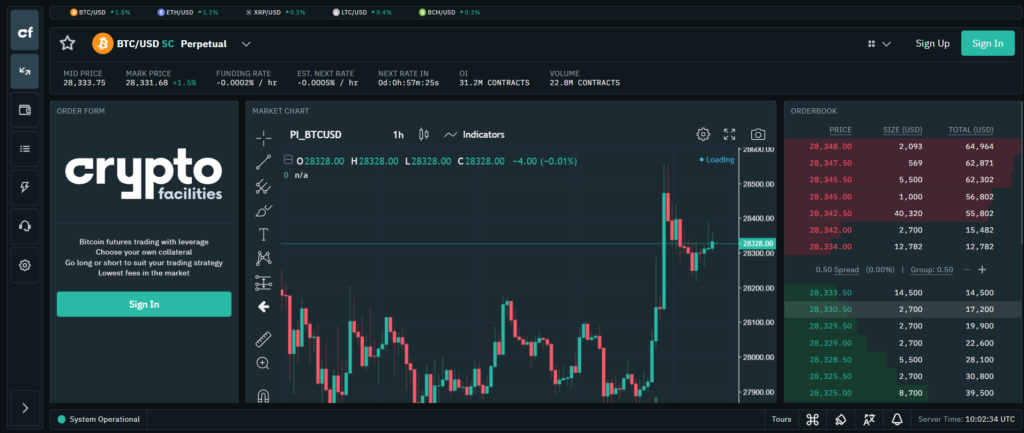
Task: Open the trade arrows sidebar icon
Action: point(25,71)
